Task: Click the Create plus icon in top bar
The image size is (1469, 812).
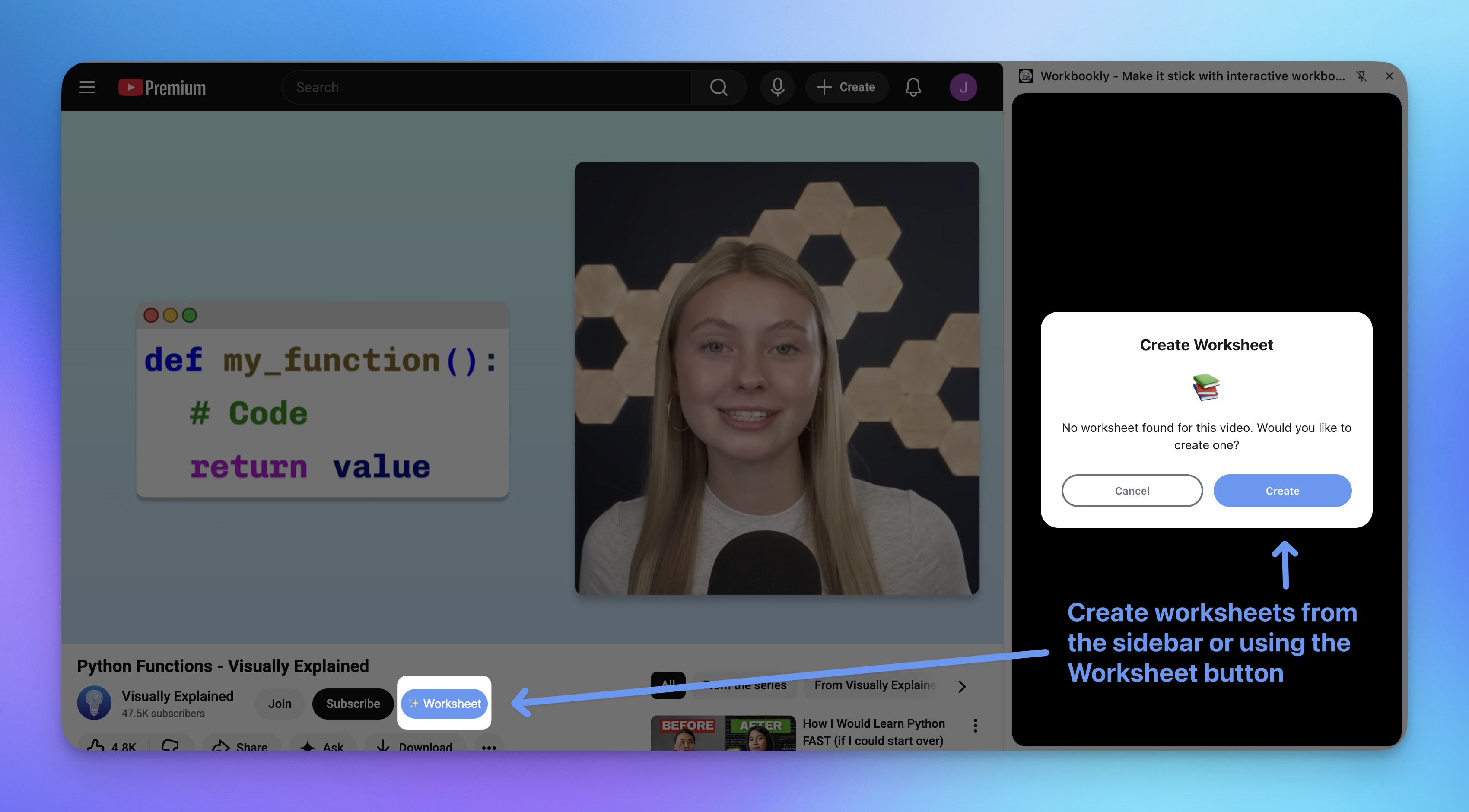Action: click(824, 87)
